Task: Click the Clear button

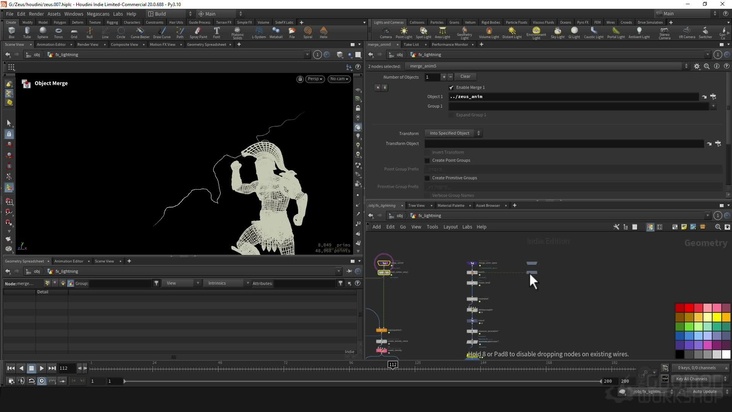Action: (x=465, y=76)
